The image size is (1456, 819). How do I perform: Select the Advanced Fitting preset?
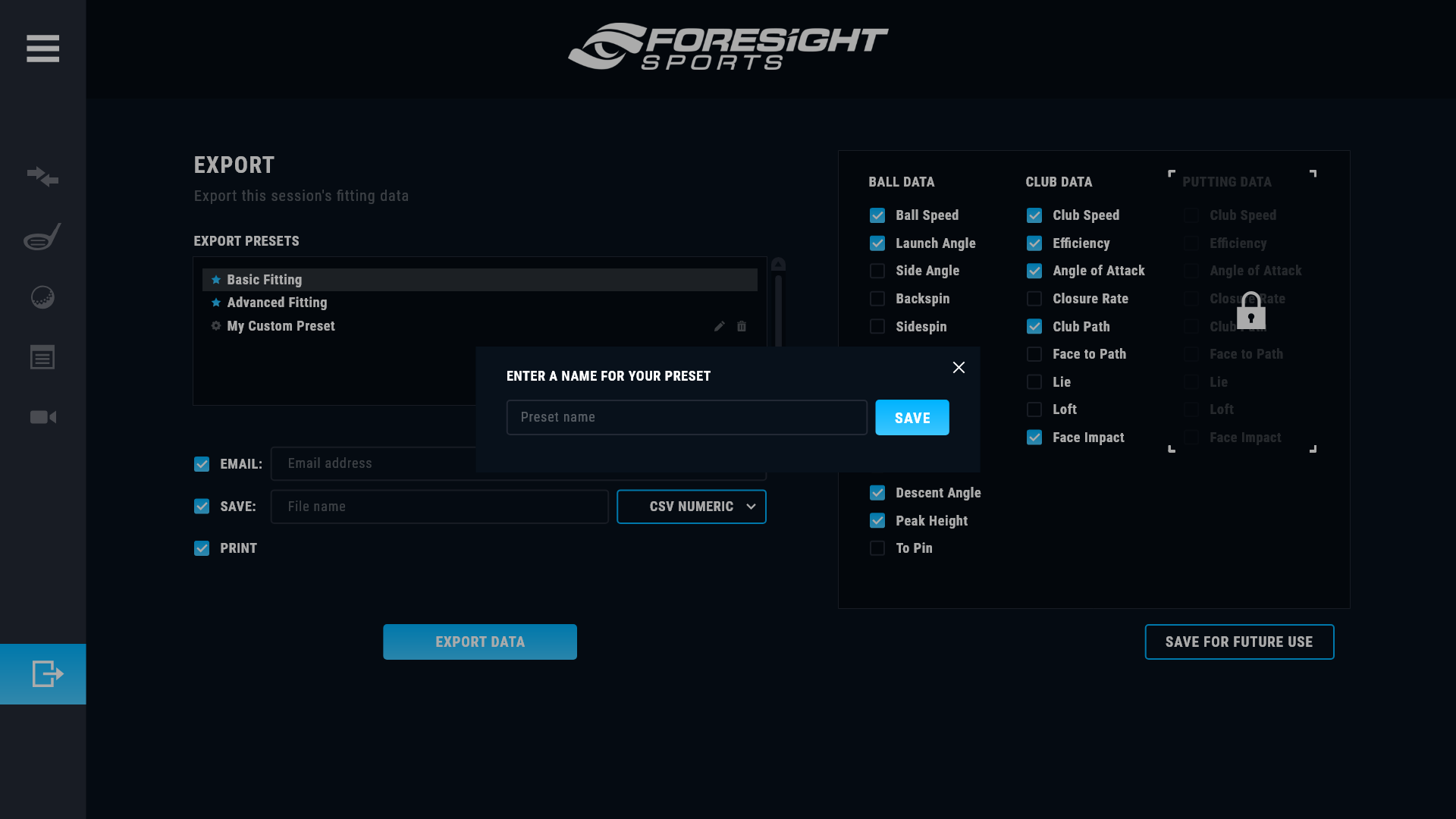coord(277,303)
